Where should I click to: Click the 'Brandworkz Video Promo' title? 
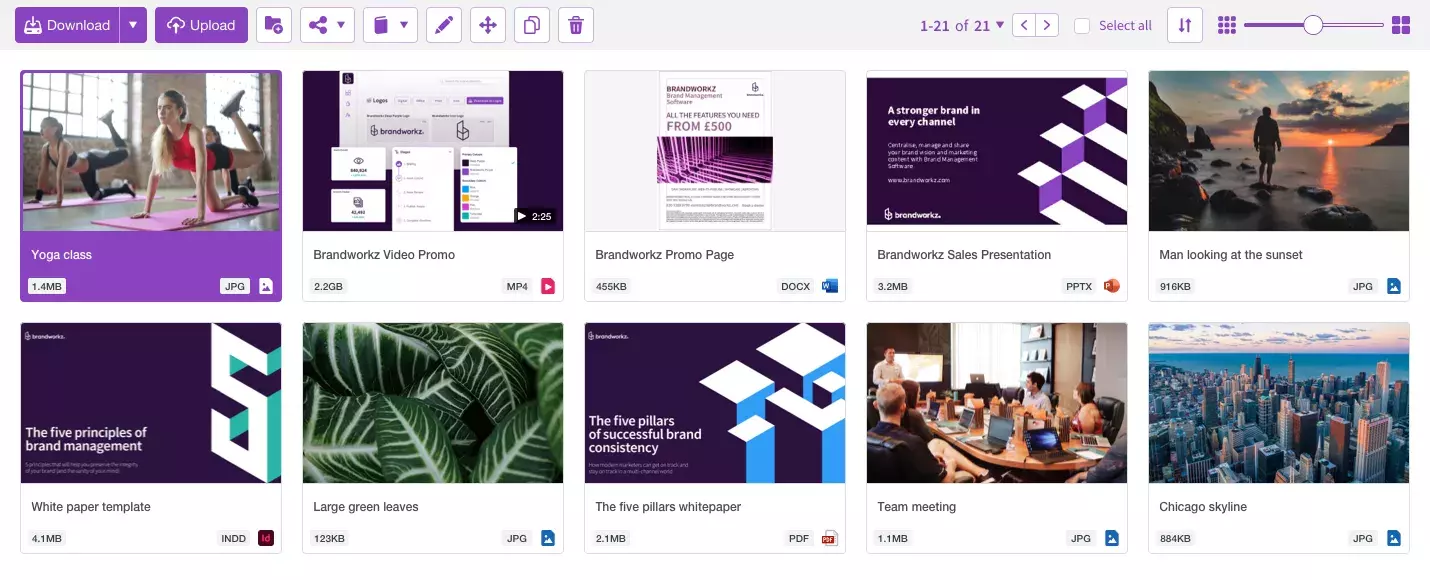tap(384, 255)
